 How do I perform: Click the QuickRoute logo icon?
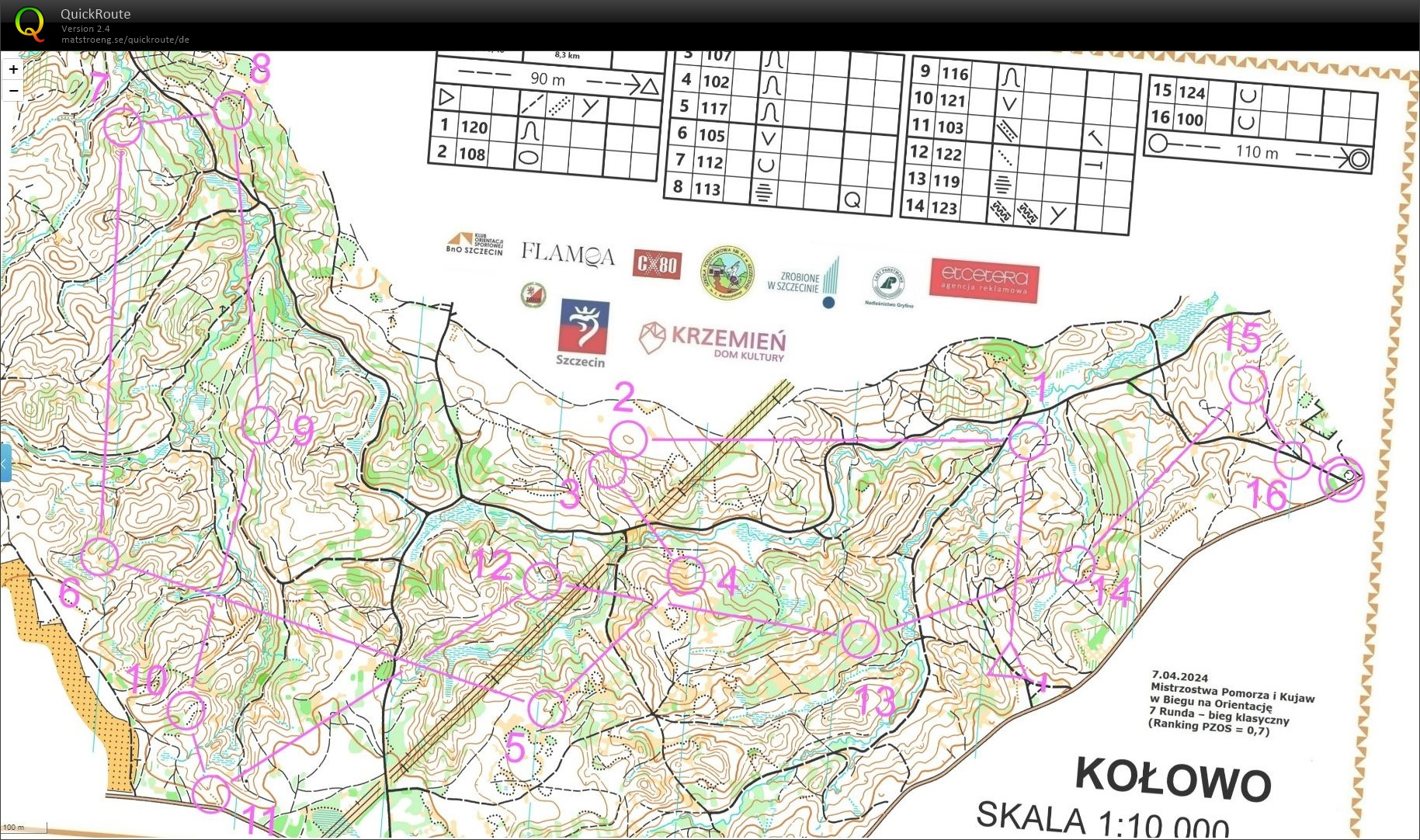[x=30, y=24]
